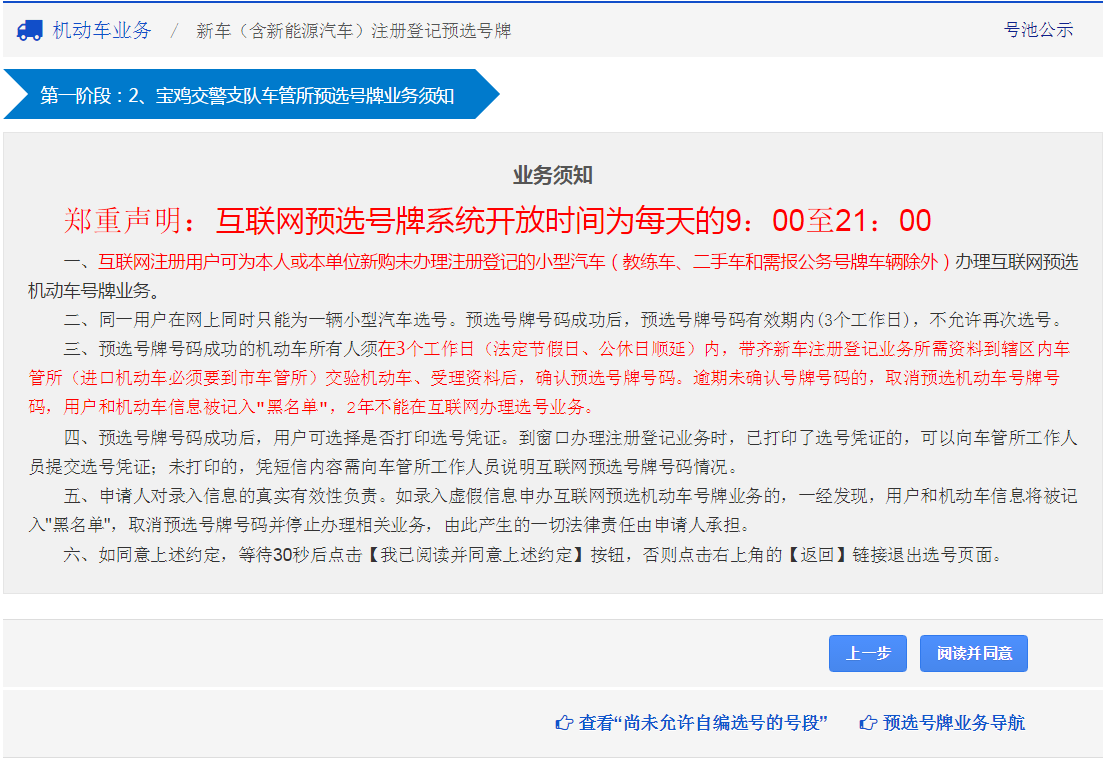Open the 号池公示 link

1039,30
